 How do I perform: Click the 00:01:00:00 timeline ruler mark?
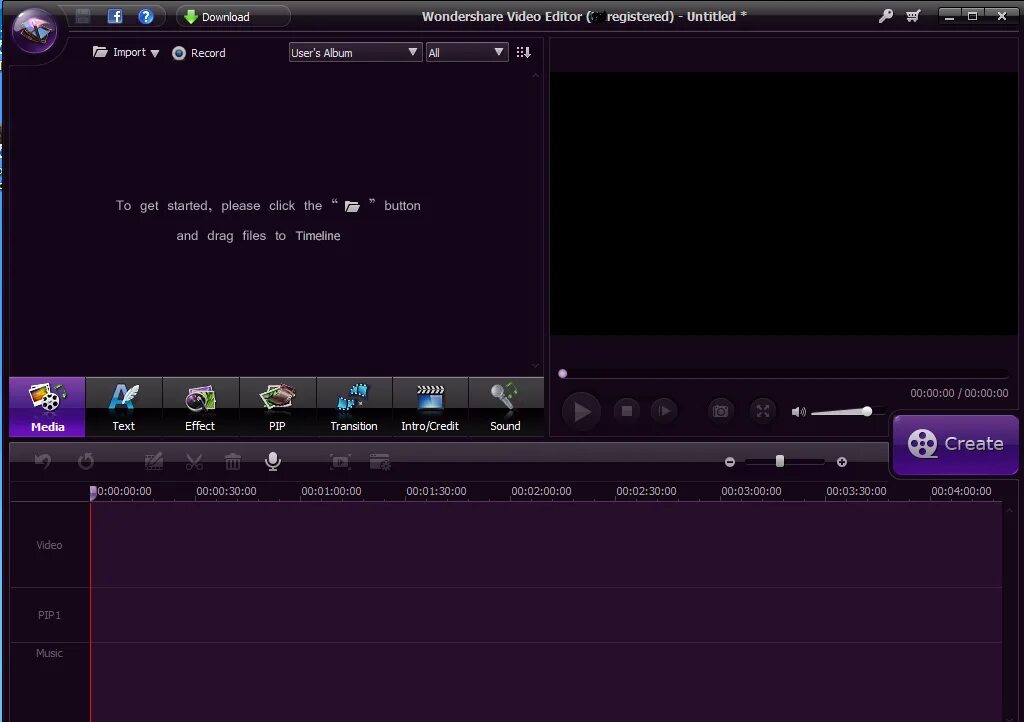coord(331,491)
